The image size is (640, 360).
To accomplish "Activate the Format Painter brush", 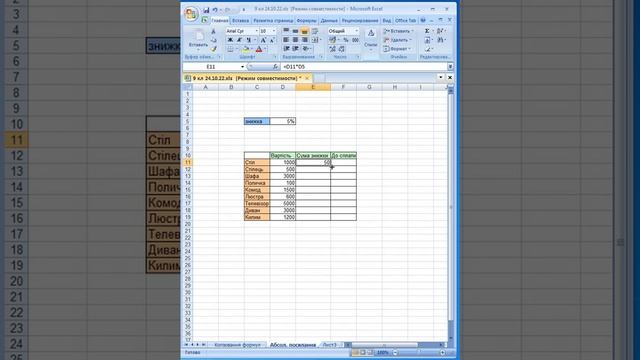I will point(213,49).
